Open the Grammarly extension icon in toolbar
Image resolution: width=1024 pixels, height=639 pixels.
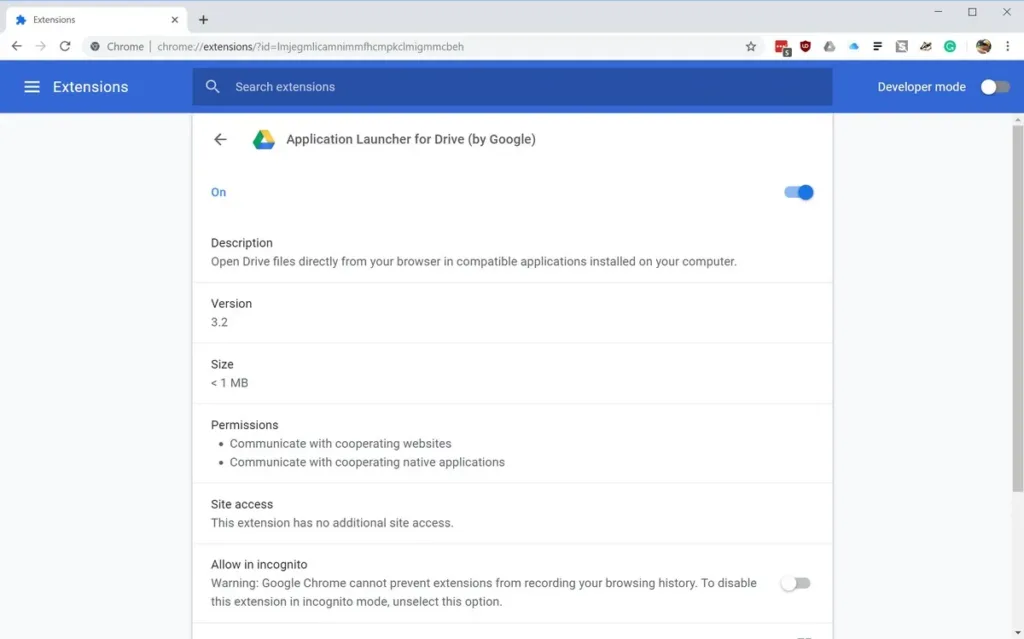coord(950,46)
